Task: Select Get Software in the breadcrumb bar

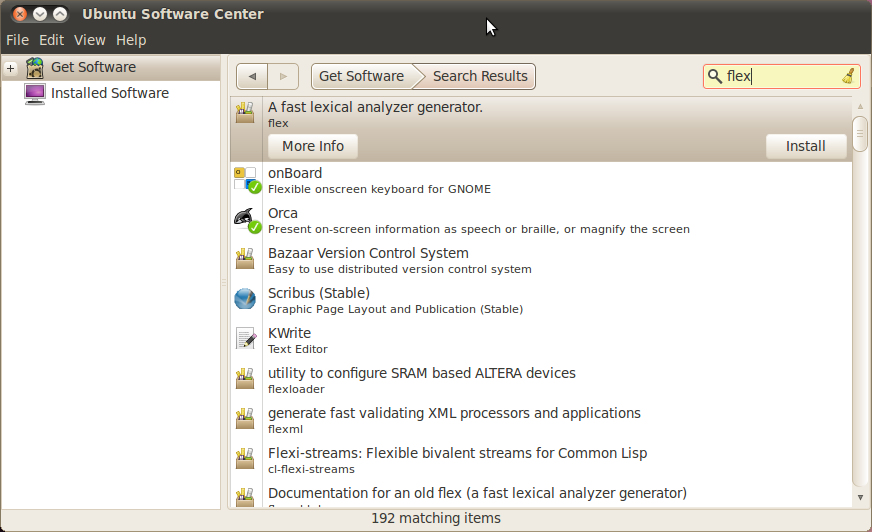Action: tap(361, 76)
